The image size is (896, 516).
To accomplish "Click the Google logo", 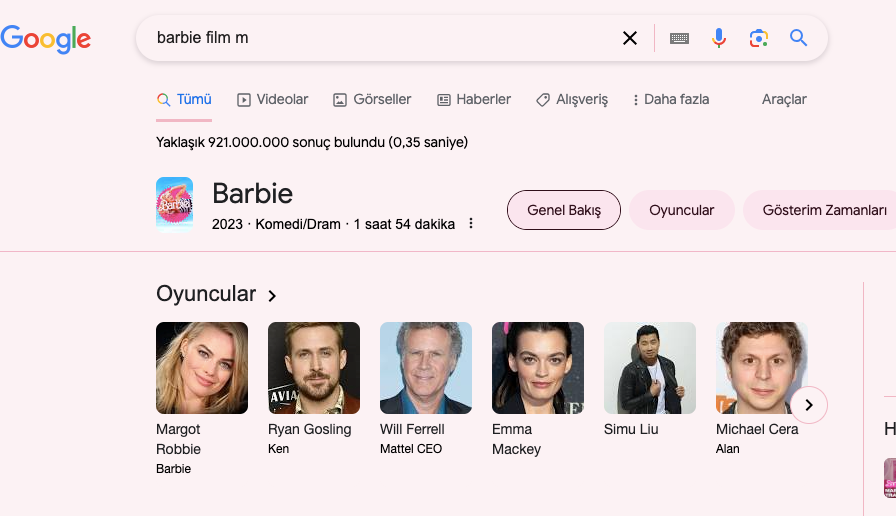I will coord(46,39).
